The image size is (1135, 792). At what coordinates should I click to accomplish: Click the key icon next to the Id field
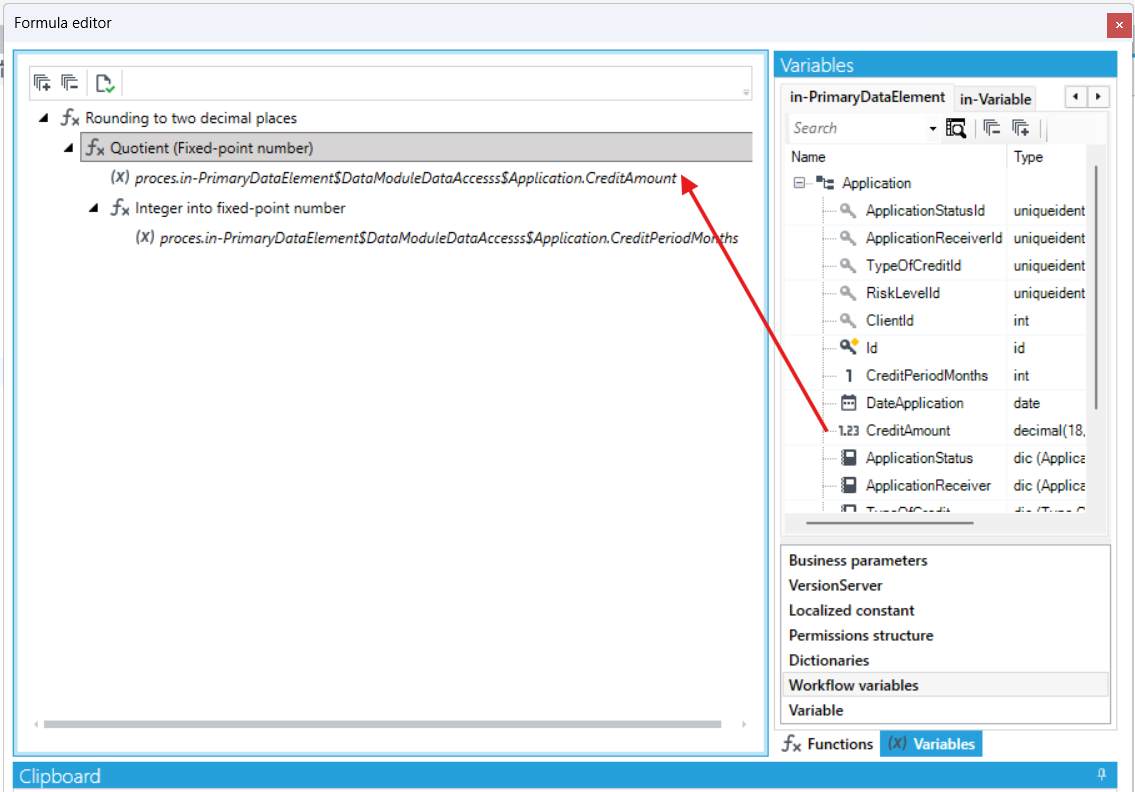(x=848, y=347)
